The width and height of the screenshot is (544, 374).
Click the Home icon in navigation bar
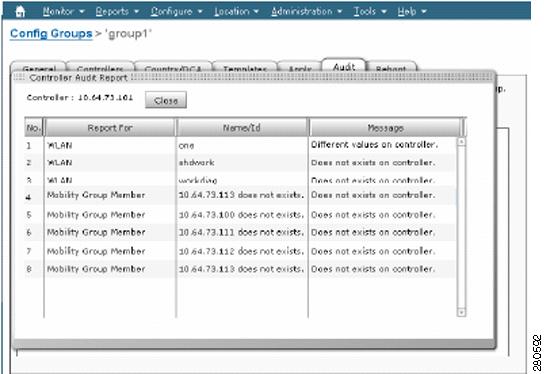[20, 11]
